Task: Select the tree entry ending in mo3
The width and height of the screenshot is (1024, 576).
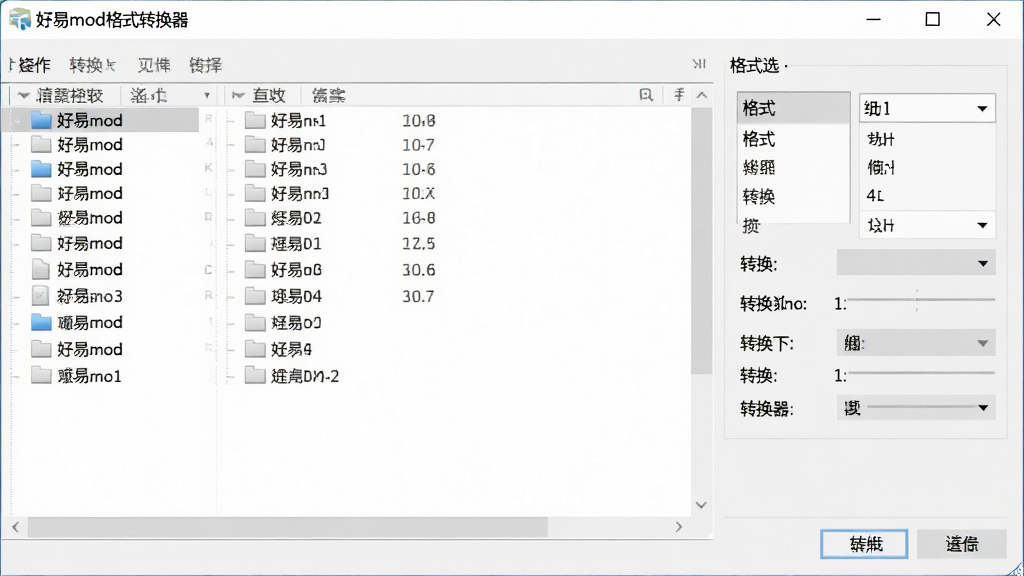Action: coord(89,296)
